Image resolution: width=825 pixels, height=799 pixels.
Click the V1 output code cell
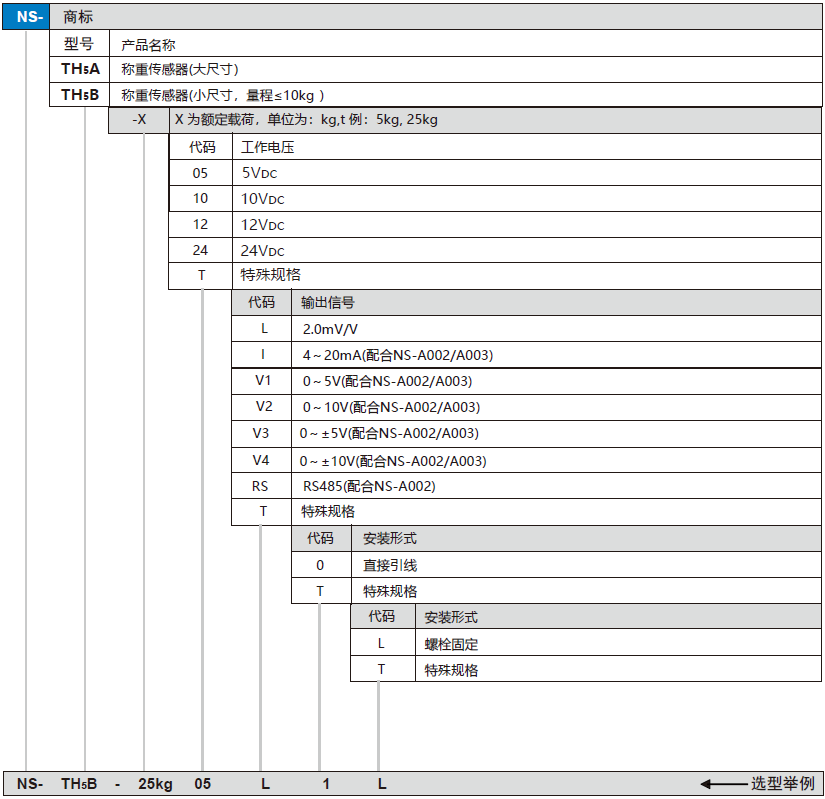[x=263, y=381]
